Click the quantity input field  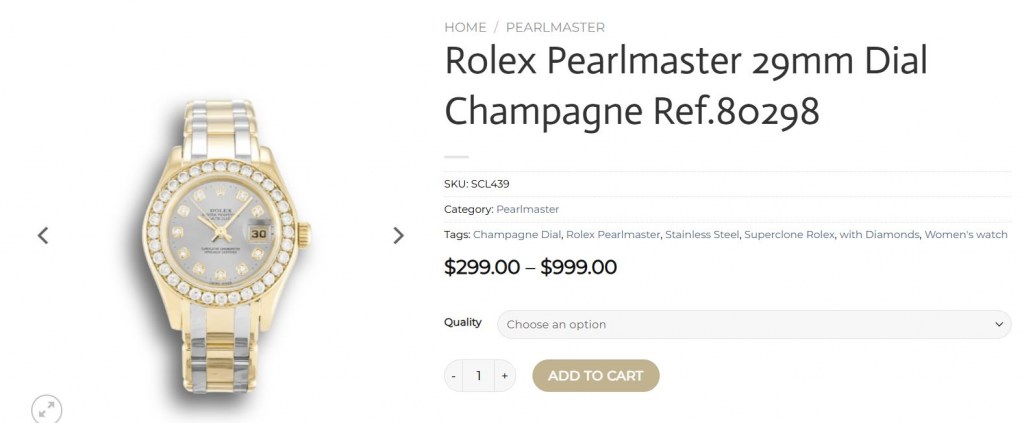pyautogui.click(x=479, y=376)
